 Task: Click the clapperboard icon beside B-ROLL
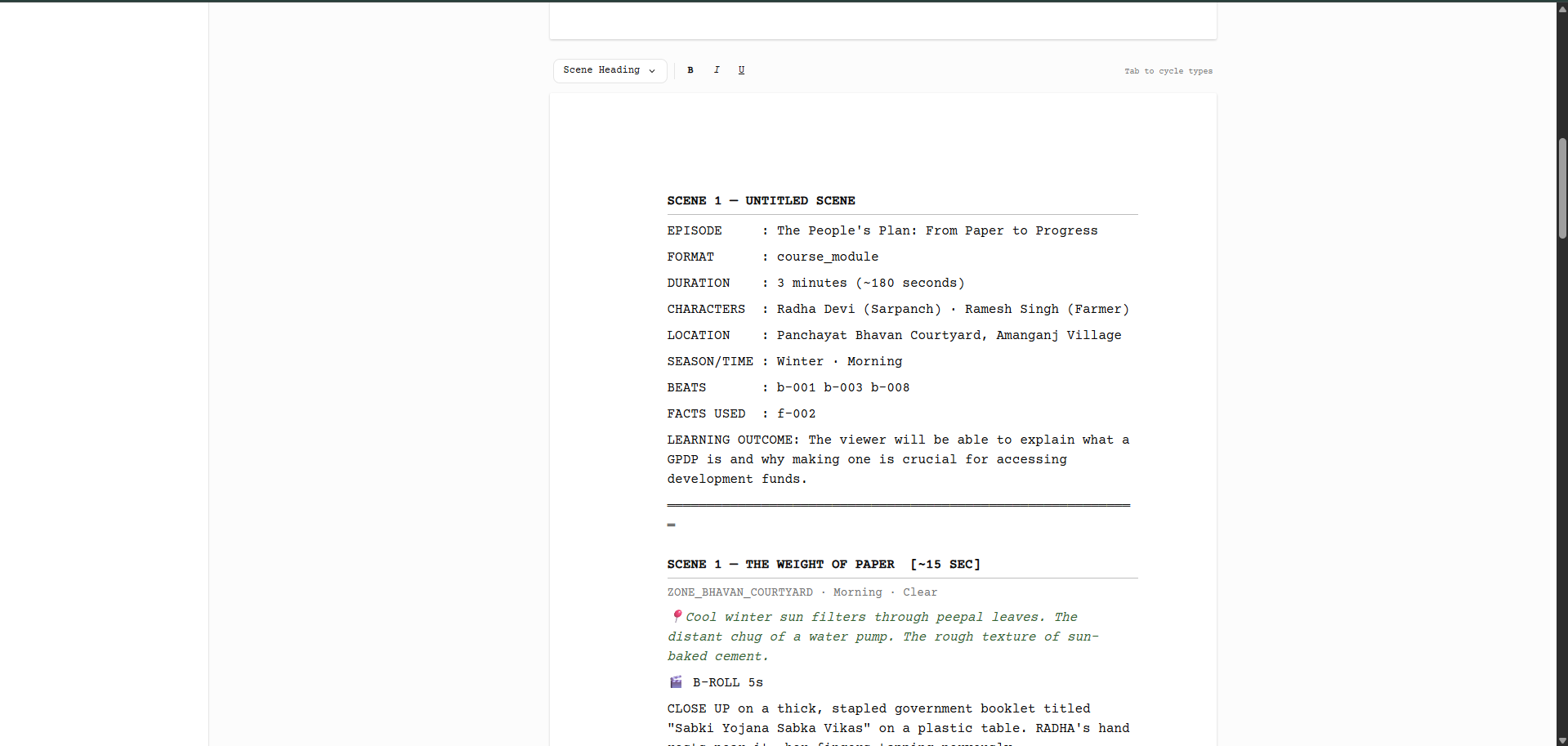(676, 682)
